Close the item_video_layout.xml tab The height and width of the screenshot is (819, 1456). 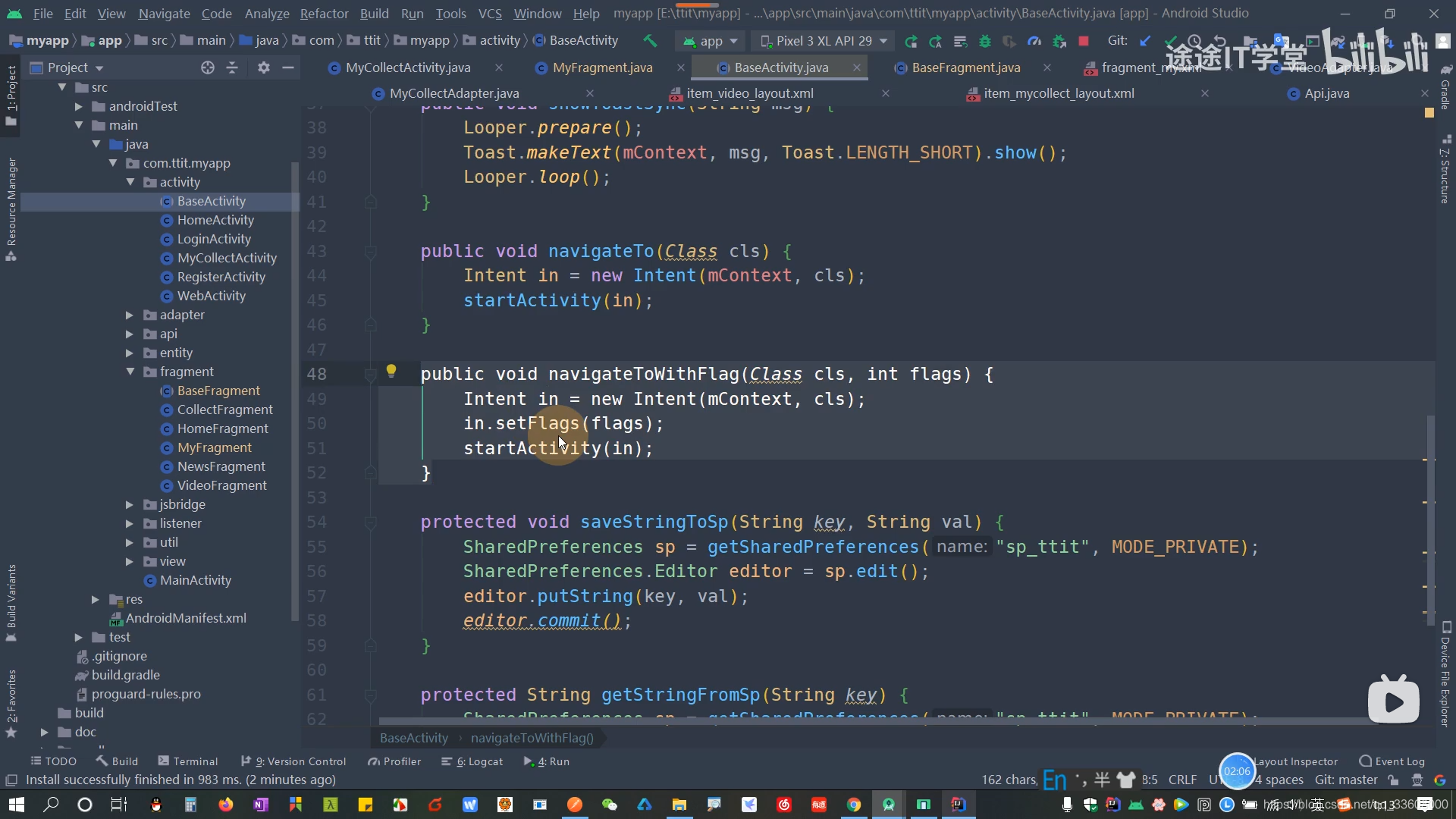(x=885, y=93)
